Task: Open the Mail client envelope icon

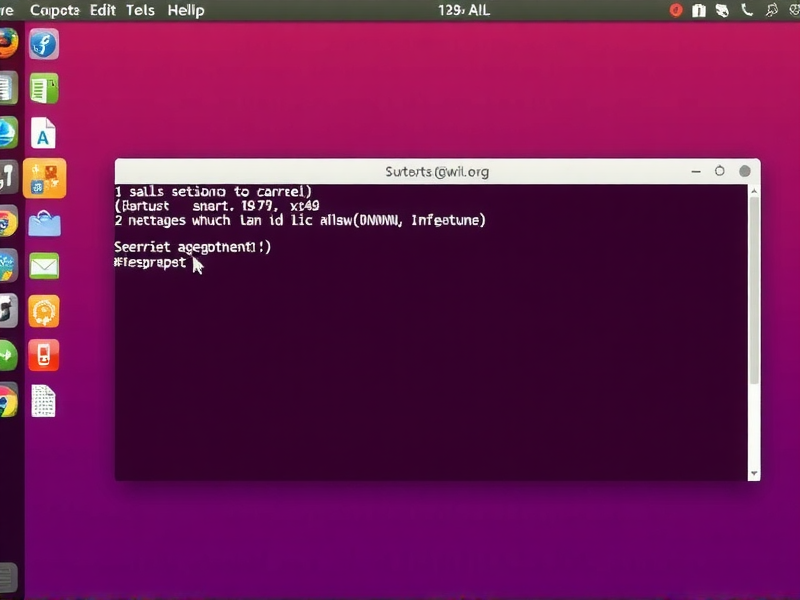Action: coord(44,265)
